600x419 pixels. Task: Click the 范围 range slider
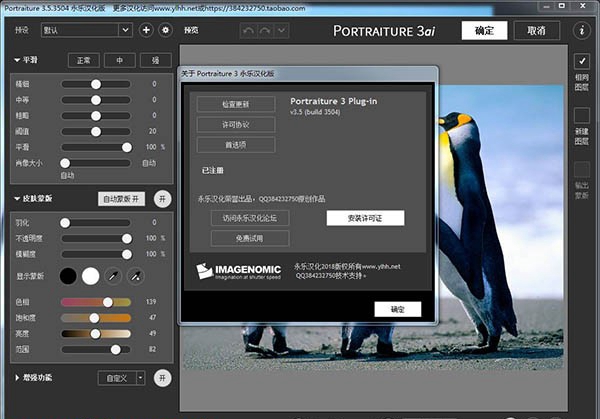coord(96,349)
